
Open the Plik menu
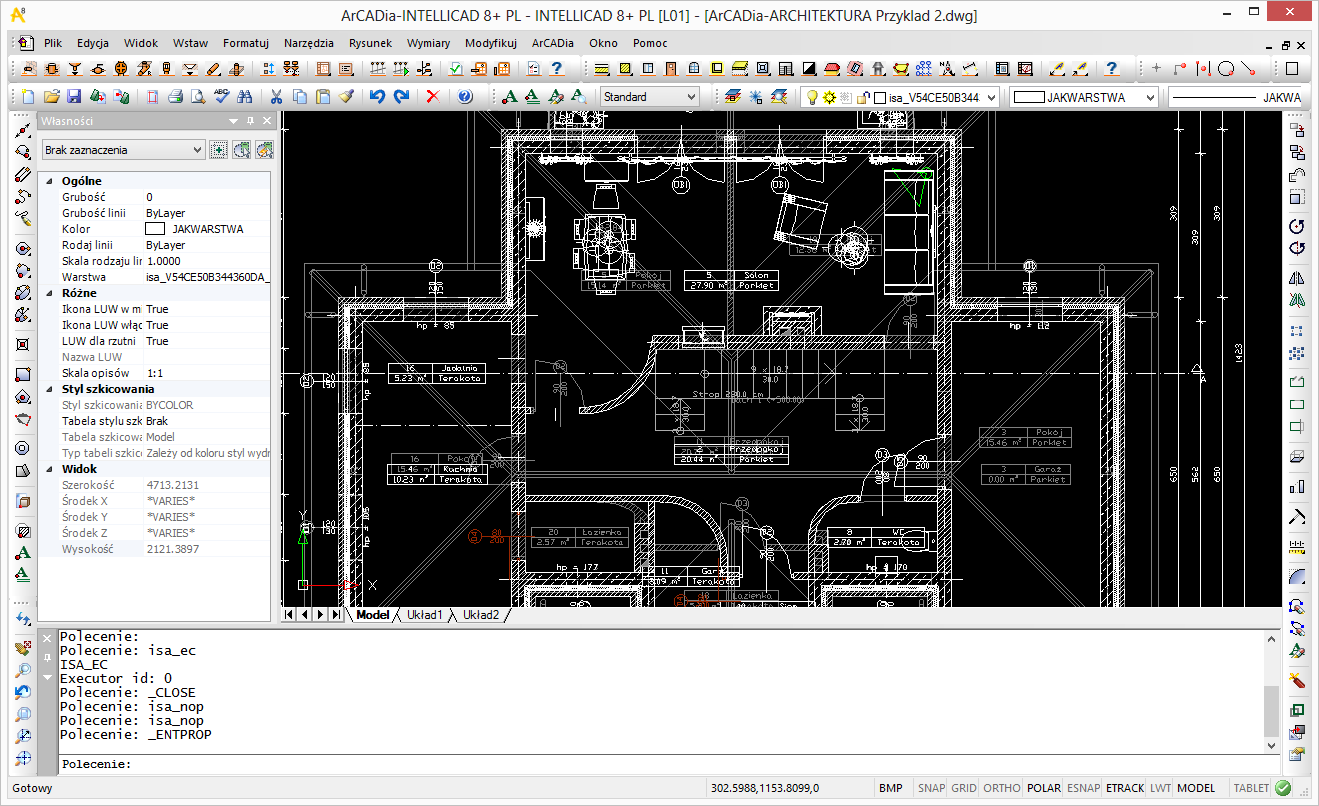(x=53, y=43)
